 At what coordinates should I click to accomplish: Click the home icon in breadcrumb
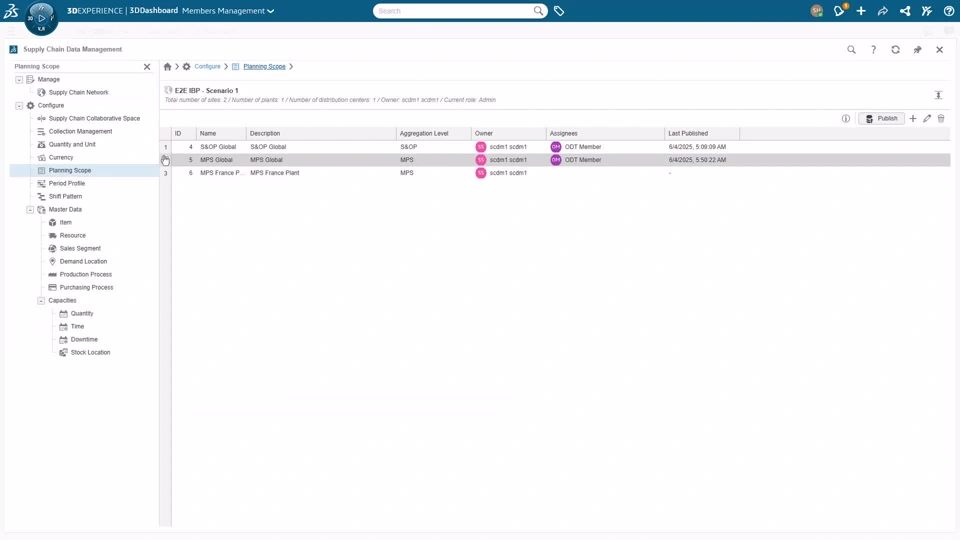pos(167,67)
